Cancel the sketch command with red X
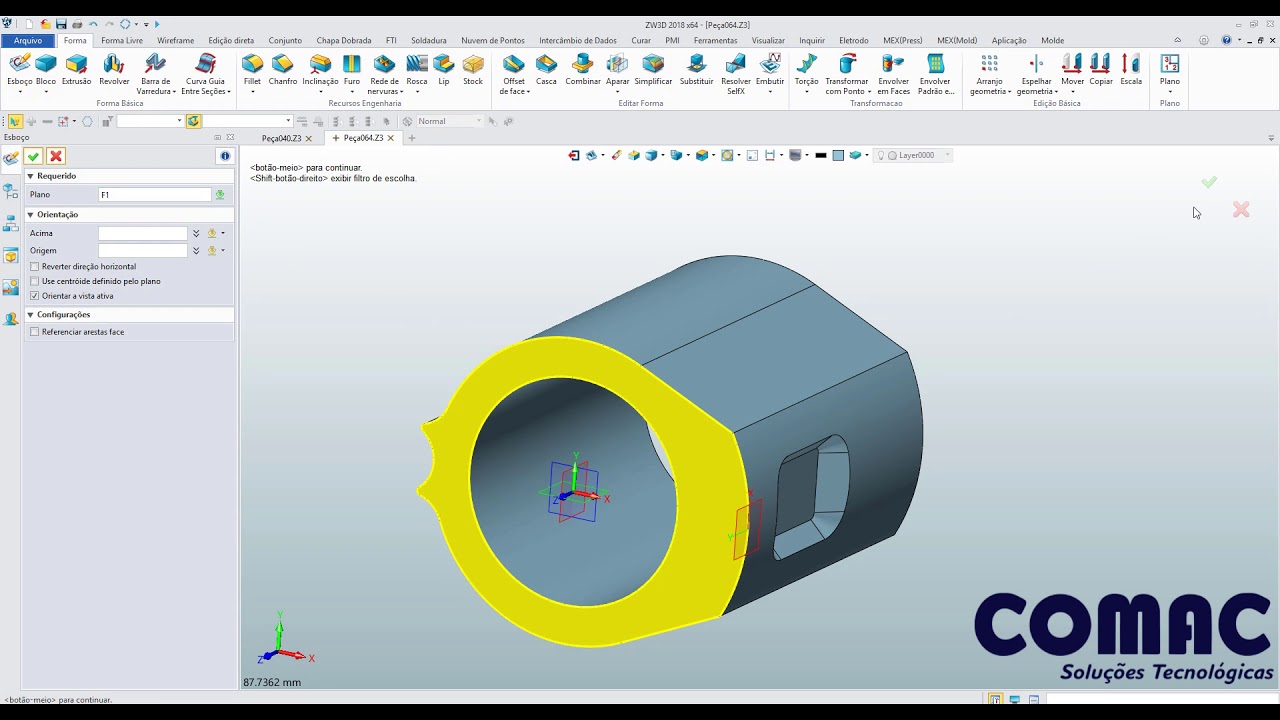 pos(56,156)
